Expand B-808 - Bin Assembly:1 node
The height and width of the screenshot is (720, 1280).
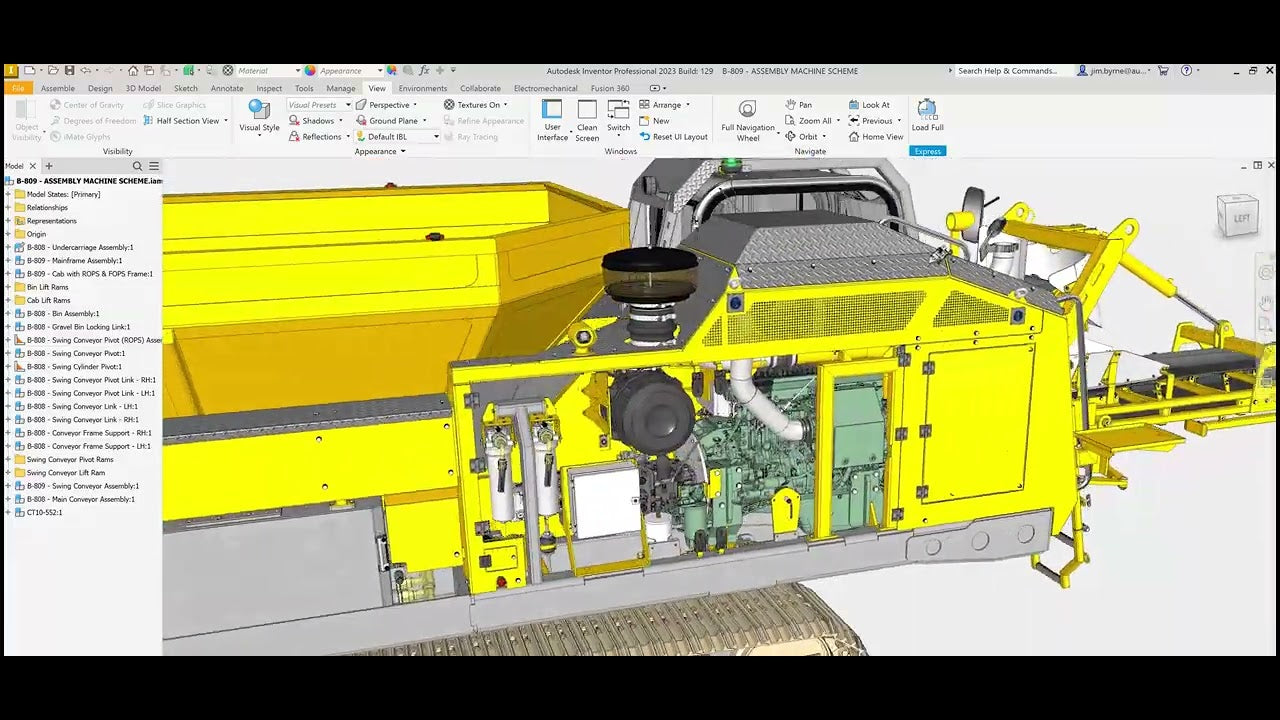tap(8, 313)
